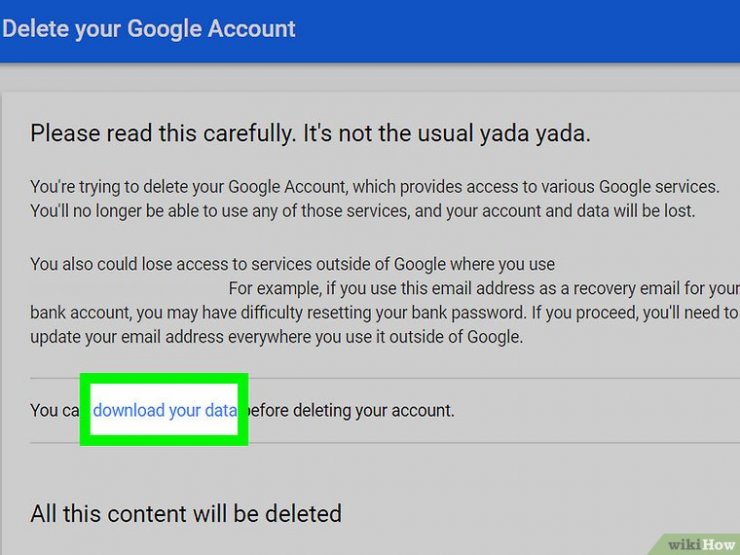The height and width of the screenshot is (555, 740).
Task: Click the blank redacted area after "where you use"
Action: (640, 265)
